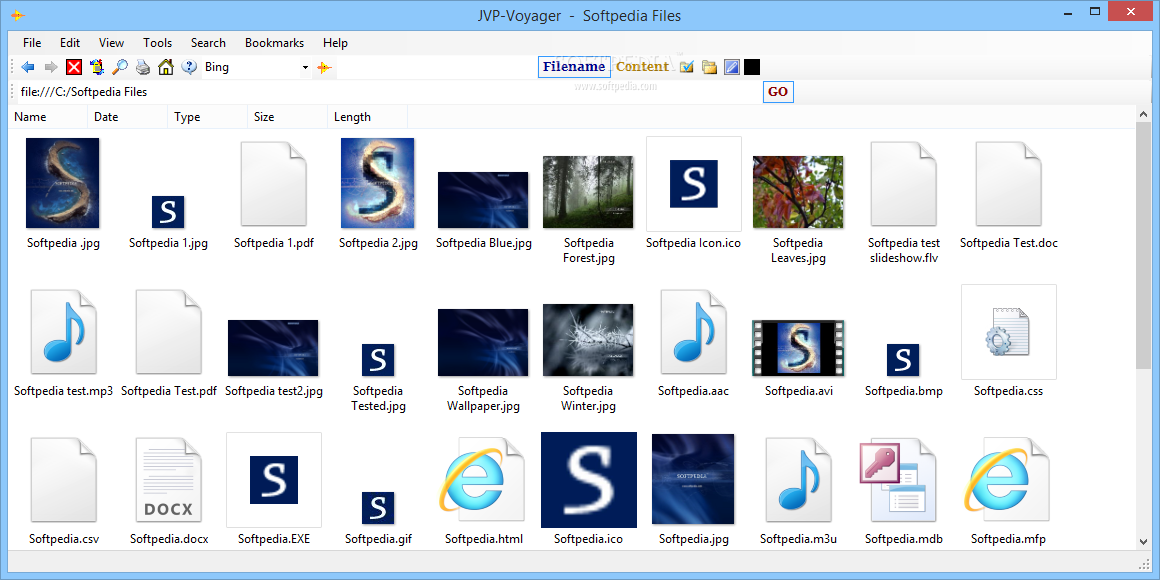Select the Softpedia test2.jpg thumbnail
This screenshot has height=580, width=1160.
coord(273,348)
